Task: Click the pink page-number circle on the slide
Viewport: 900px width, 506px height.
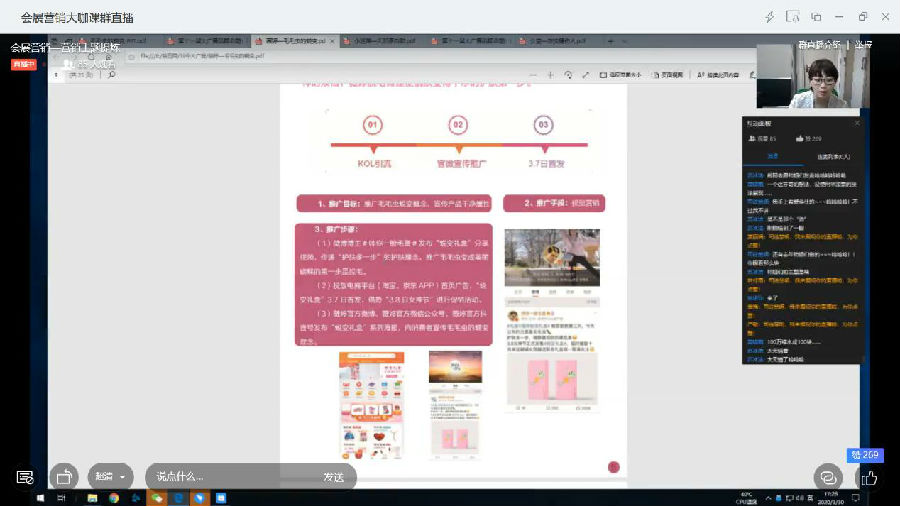Action: pyautogui.click(x=614, y=467)
